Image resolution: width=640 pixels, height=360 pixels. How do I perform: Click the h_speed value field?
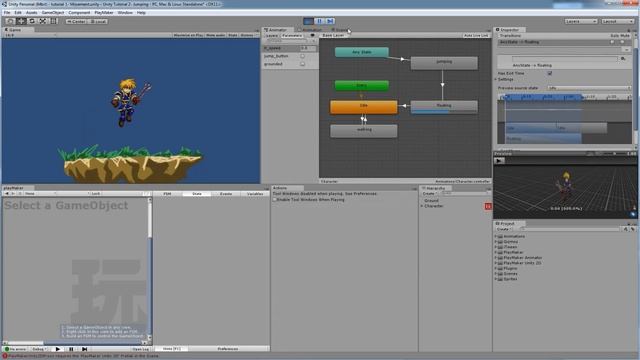(x=308, y=48)
